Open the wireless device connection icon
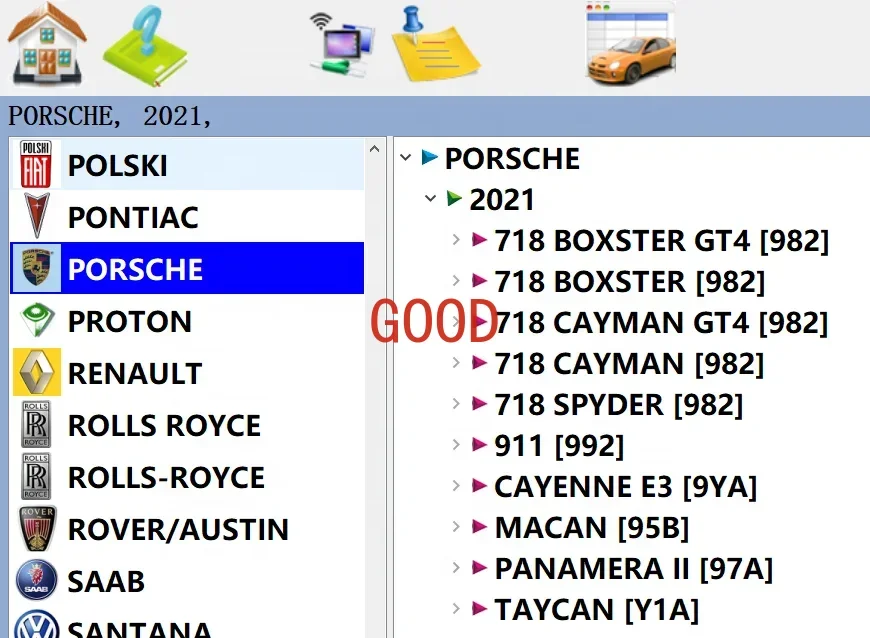Viewport: 870px width, 638px height. click(x=342, y=45)
